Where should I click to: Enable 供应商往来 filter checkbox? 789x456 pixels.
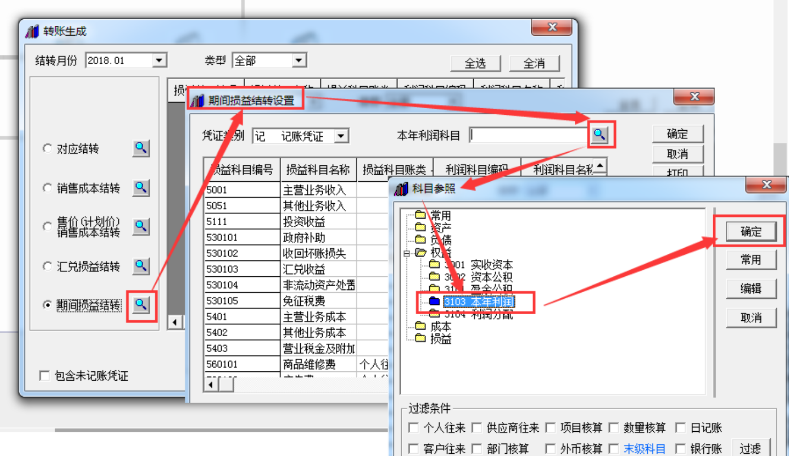coord(477,428)
